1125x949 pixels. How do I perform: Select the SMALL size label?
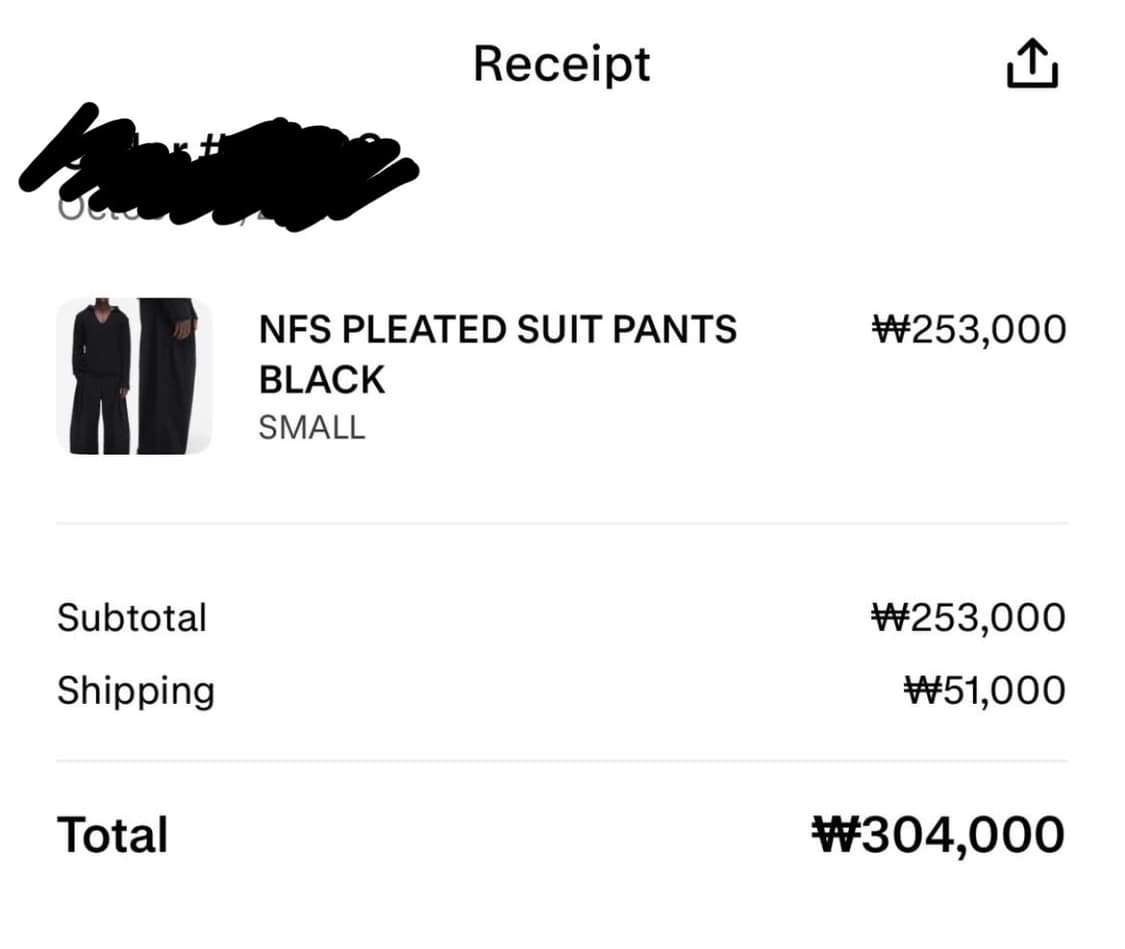(x=312, y=428)
